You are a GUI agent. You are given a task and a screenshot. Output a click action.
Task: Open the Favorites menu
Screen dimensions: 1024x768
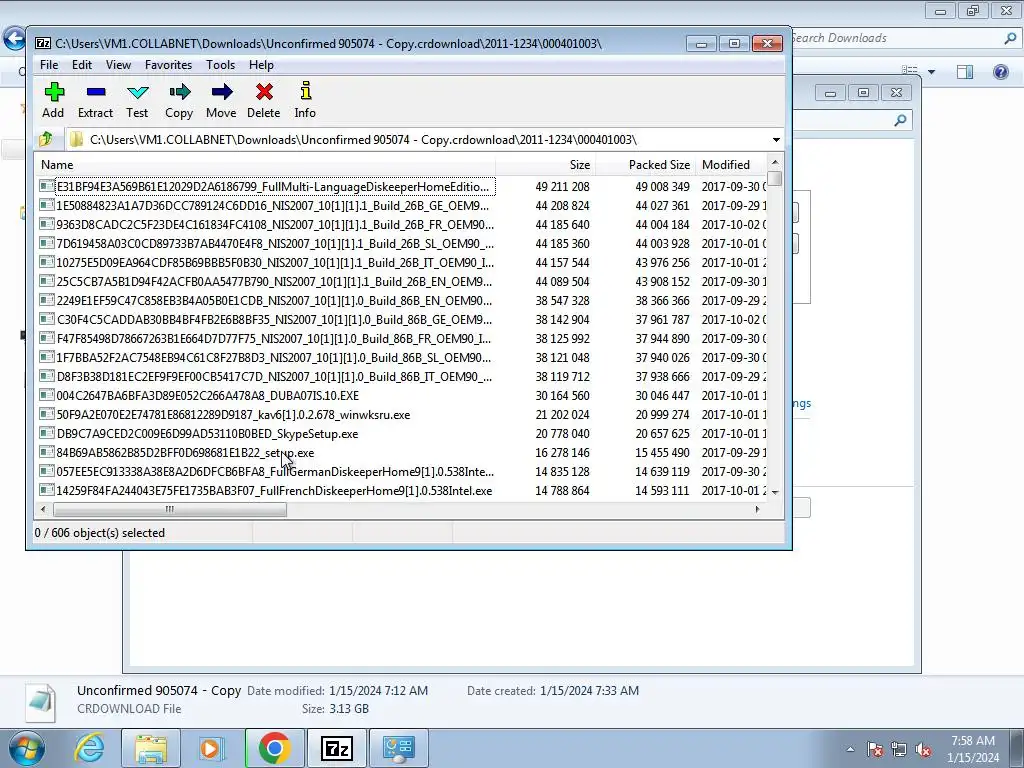pos(168,65)
